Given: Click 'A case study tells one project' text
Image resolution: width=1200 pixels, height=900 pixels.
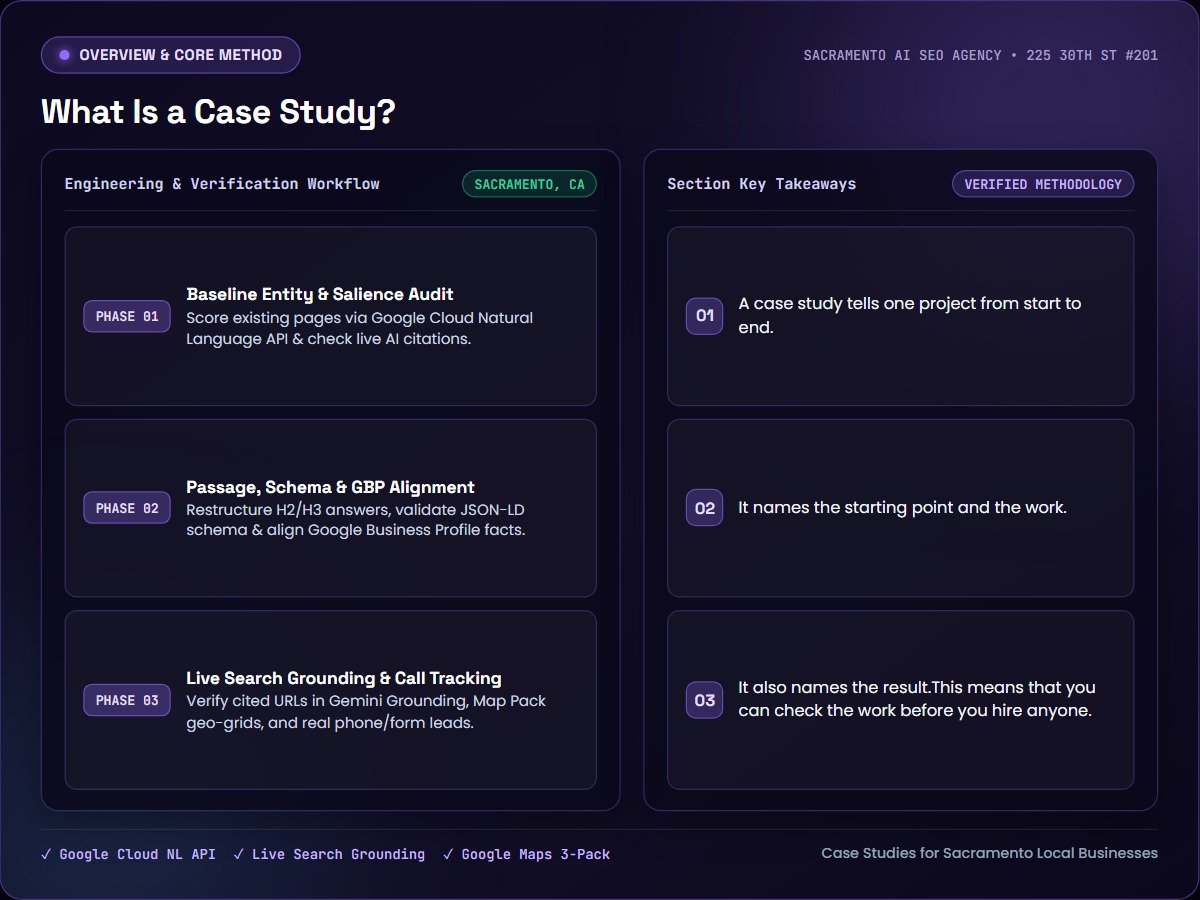Looking at the screenshot, I should [910, 315].
